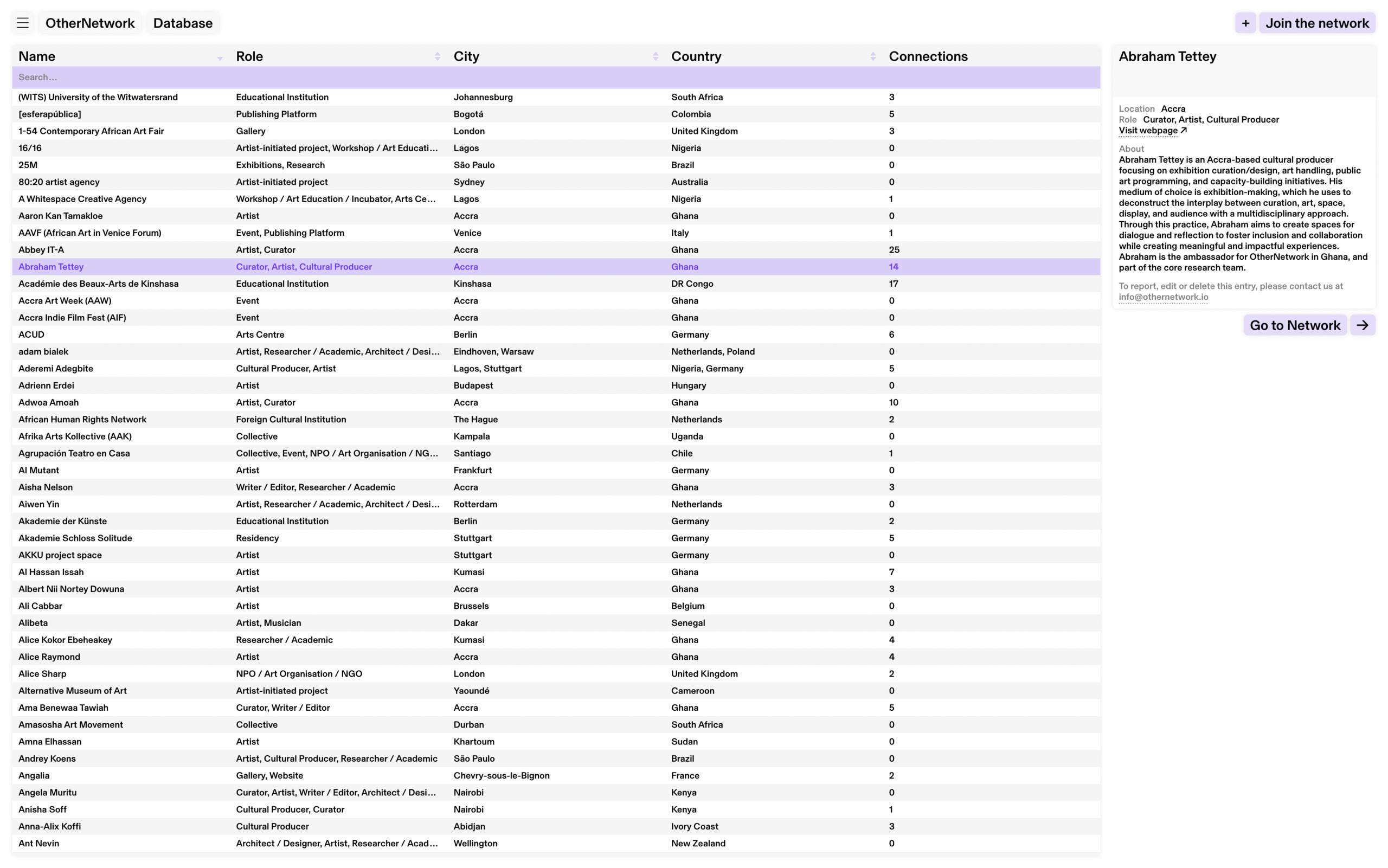The height and width of the screenshot is (868, 1388).
Task: Focus the Search input field
Action: (556, 77)
